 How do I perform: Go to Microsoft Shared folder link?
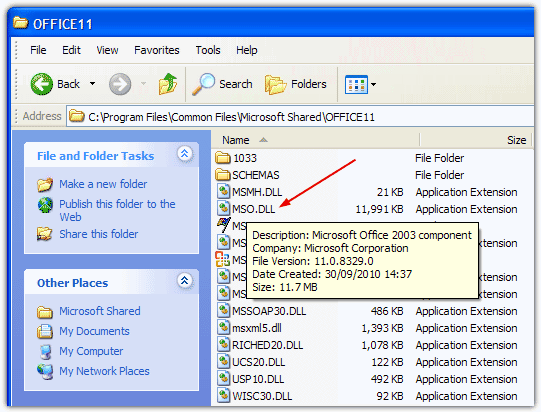100,311
